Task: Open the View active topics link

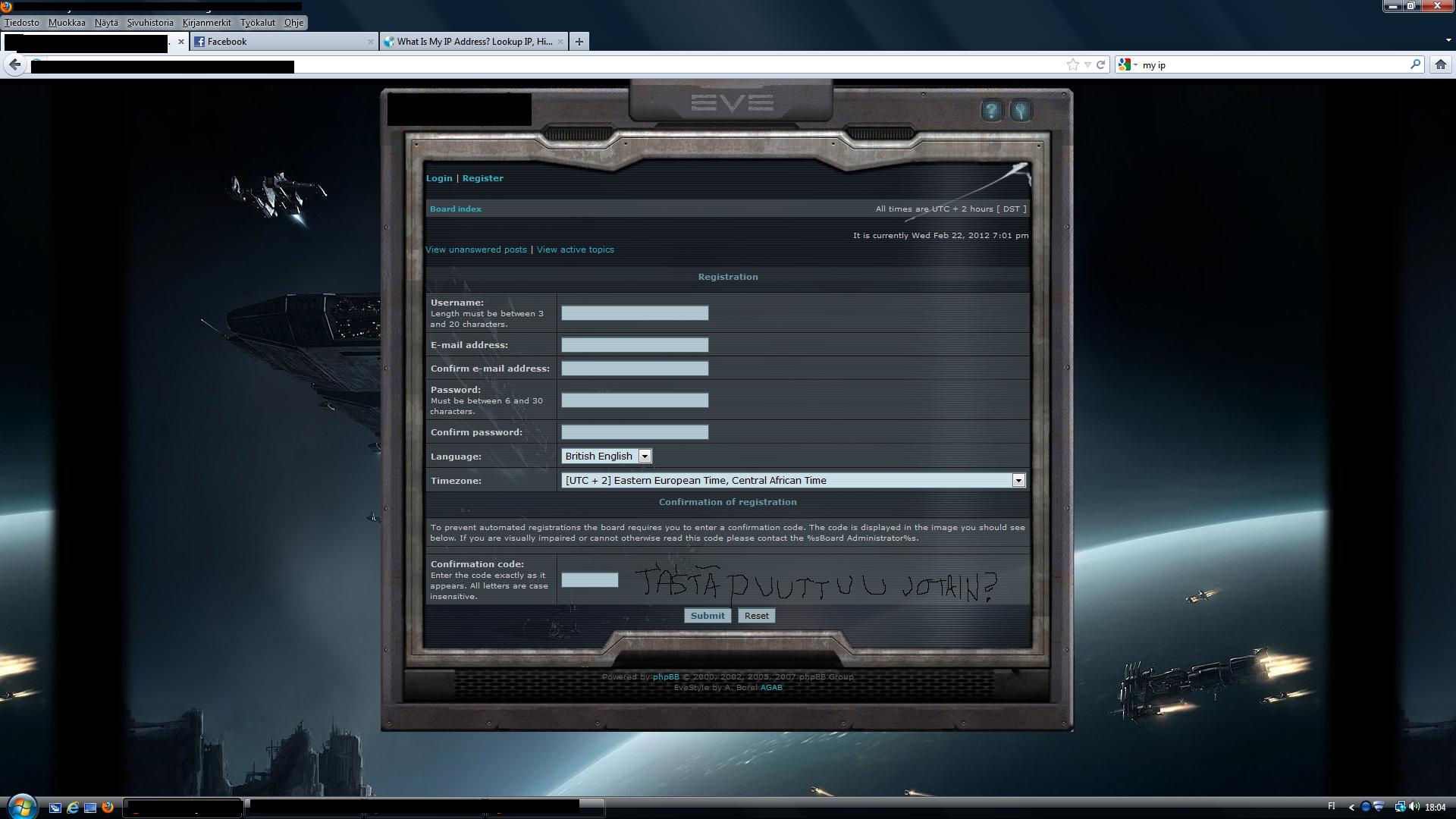Action: 575,249
